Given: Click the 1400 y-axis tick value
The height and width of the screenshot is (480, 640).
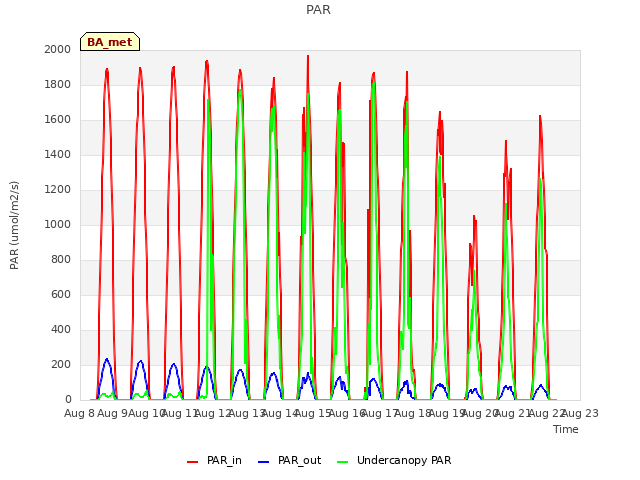Looking at the screenshot, I should [58, 154].
